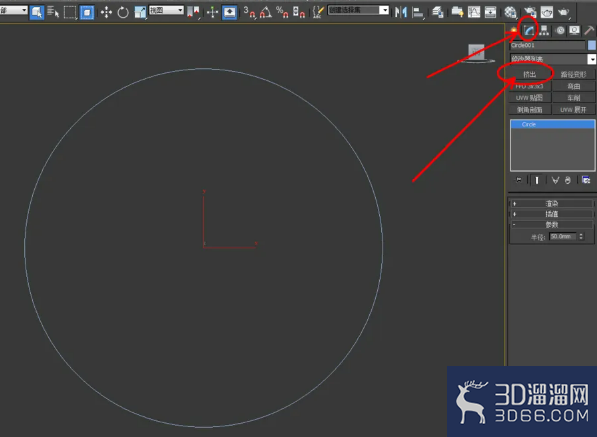Image resolution: width=597 pixels, height=437 pixels.
Task: Apply the FFD 3x3x3 modifier button
Action: click(530, 86)
